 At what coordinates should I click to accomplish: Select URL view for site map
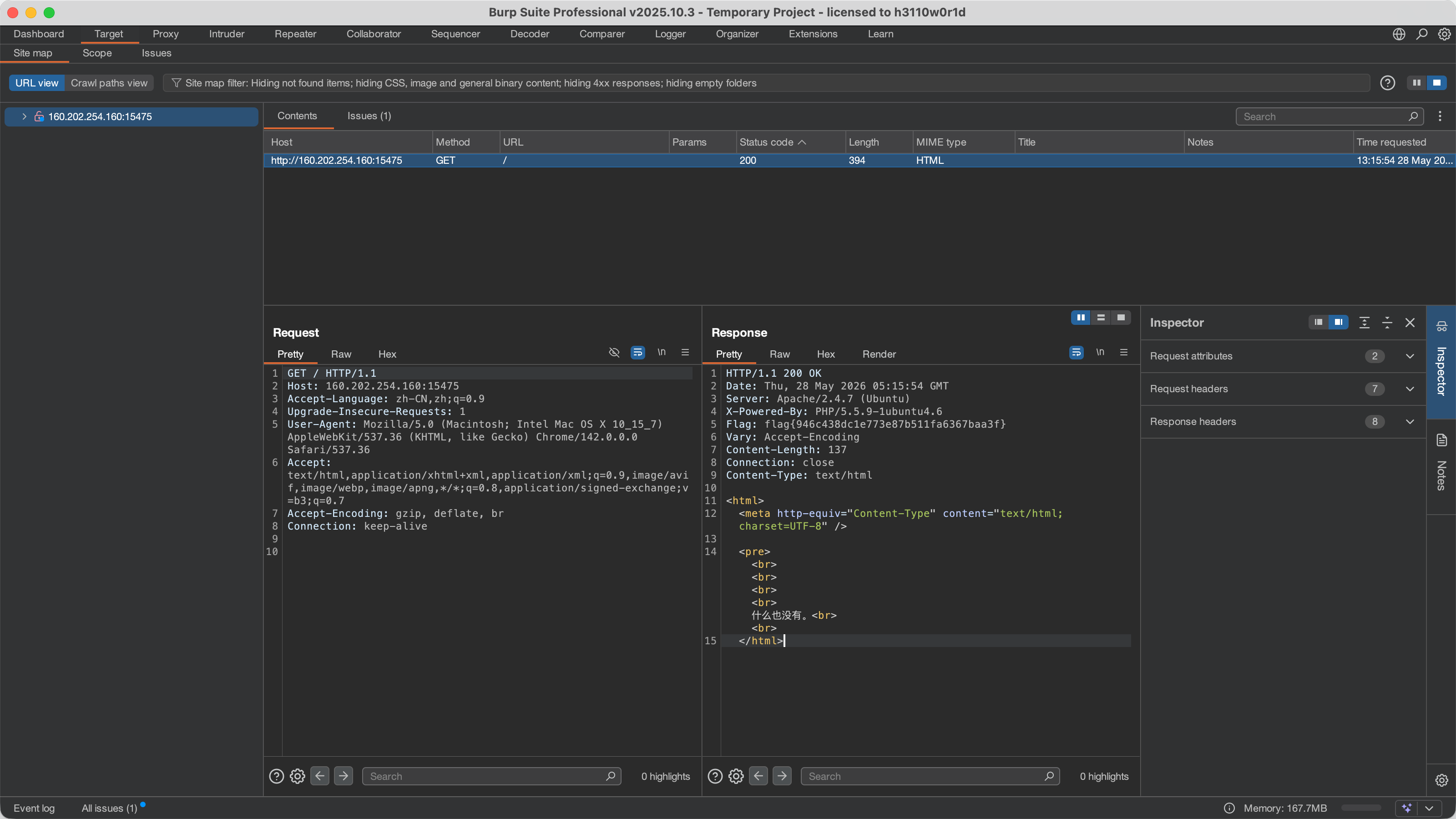37,83
